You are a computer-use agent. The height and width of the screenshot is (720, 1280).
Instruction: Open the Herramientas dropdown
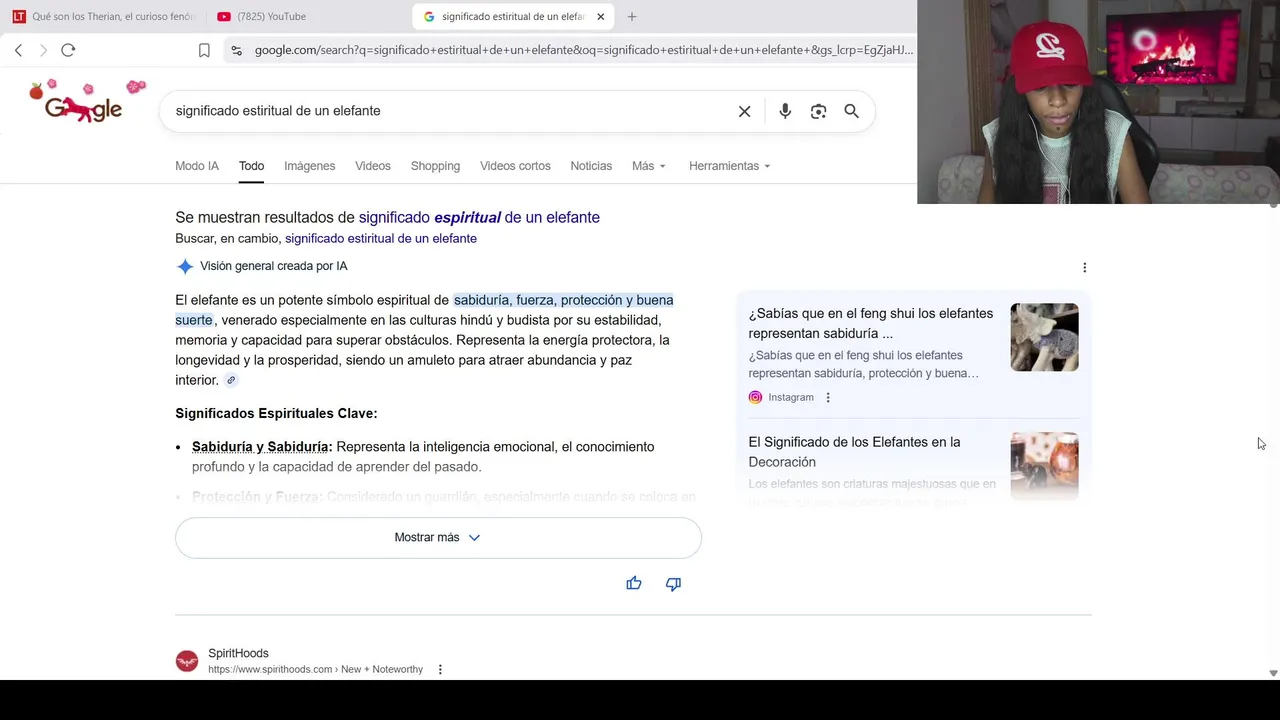(729, 166)
